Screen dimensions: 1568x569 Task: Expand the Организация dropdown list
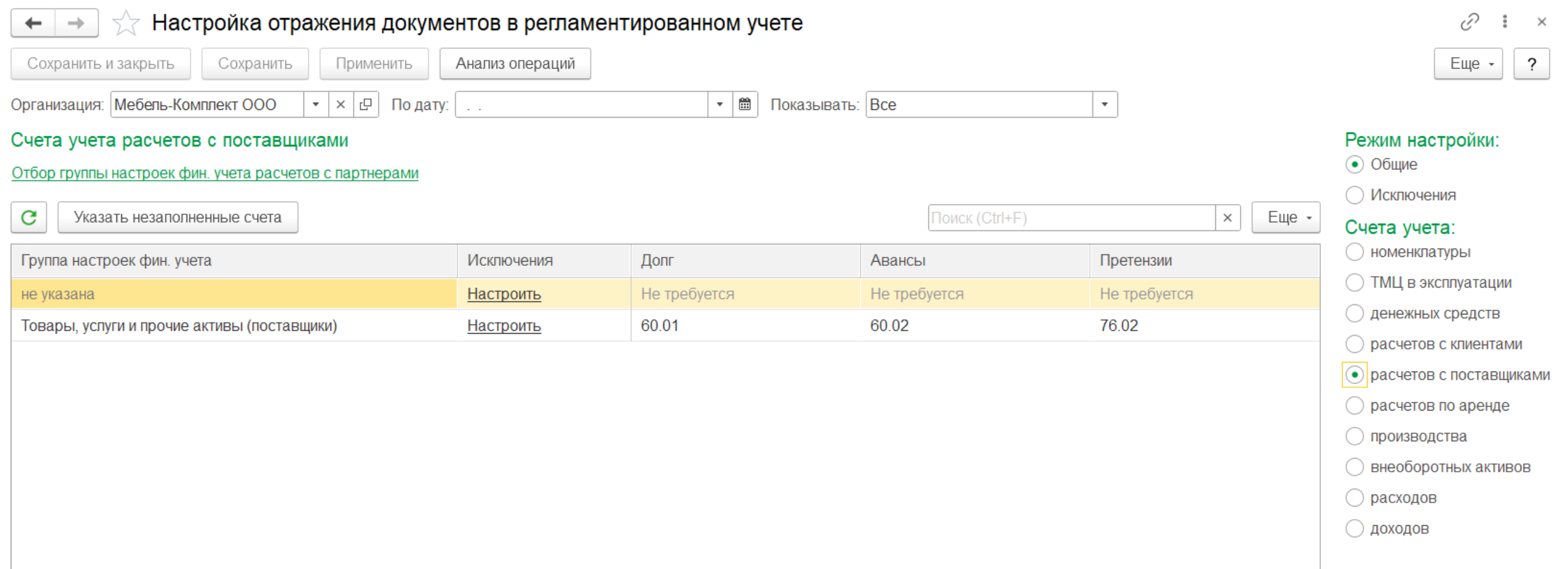point(316,104)
